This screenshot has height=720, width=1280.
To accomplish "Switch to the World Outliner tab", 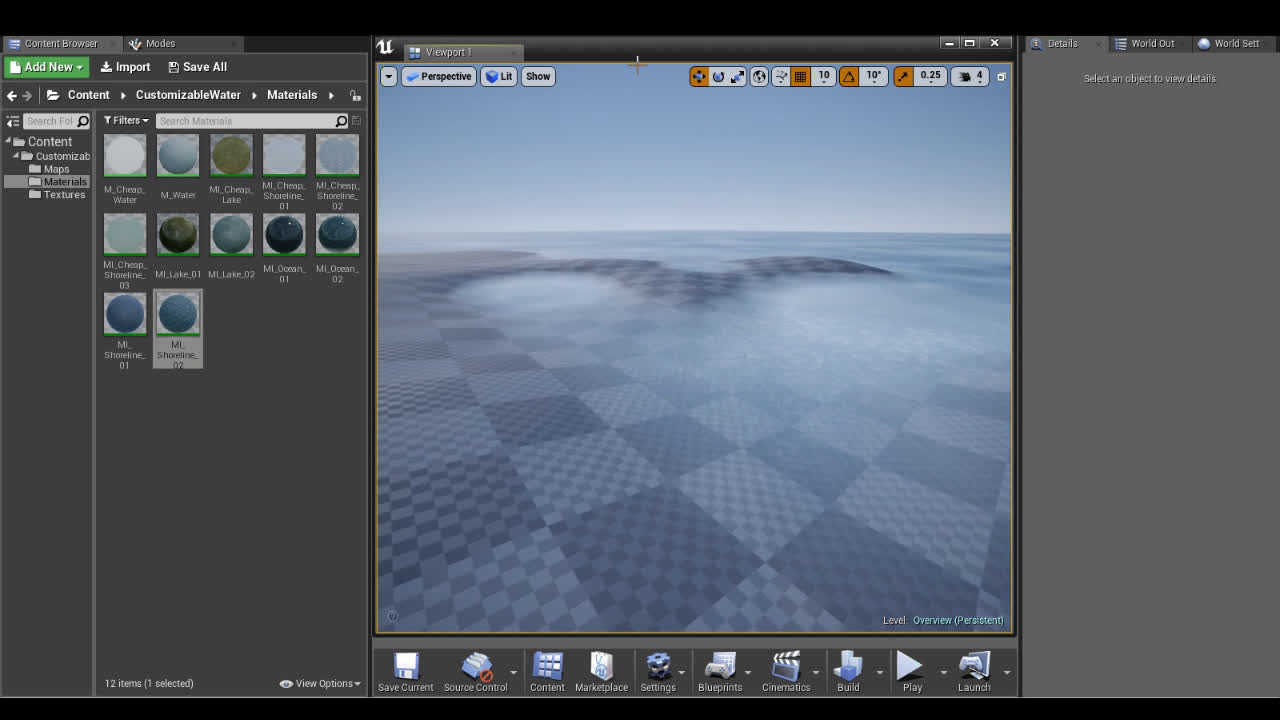I will point(1146,43).
